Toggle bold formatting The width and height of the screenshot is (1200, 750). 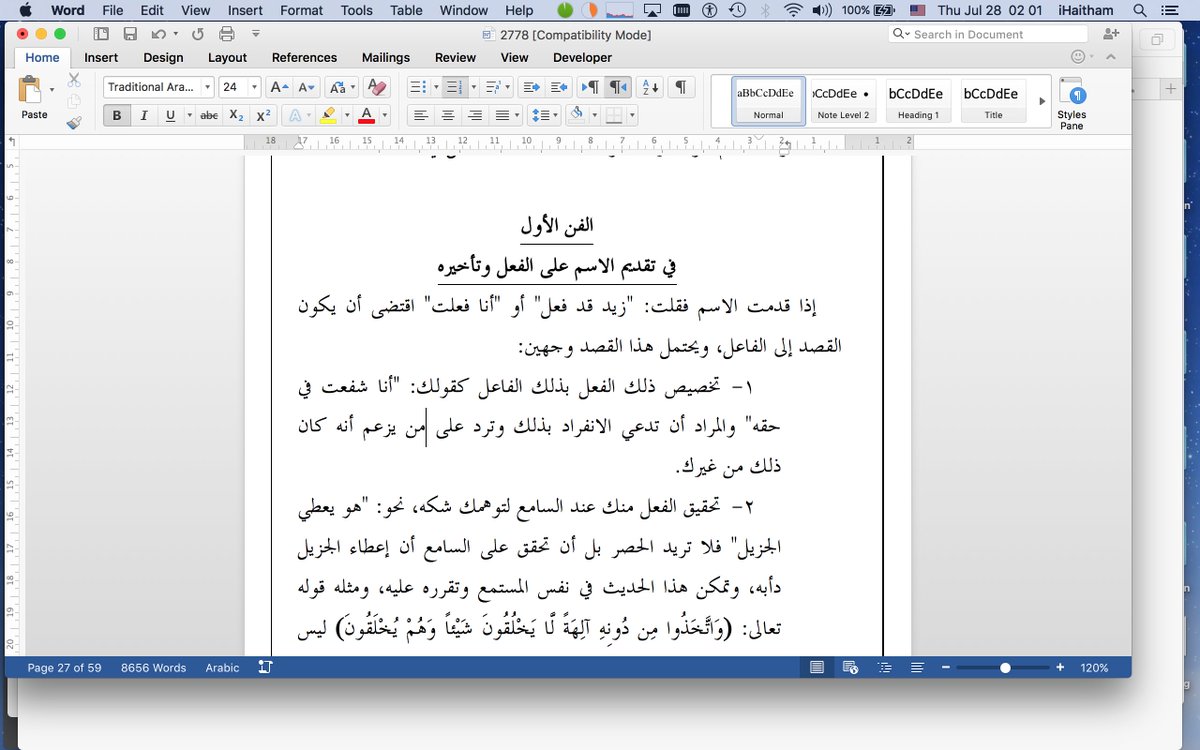coord(117,114)
